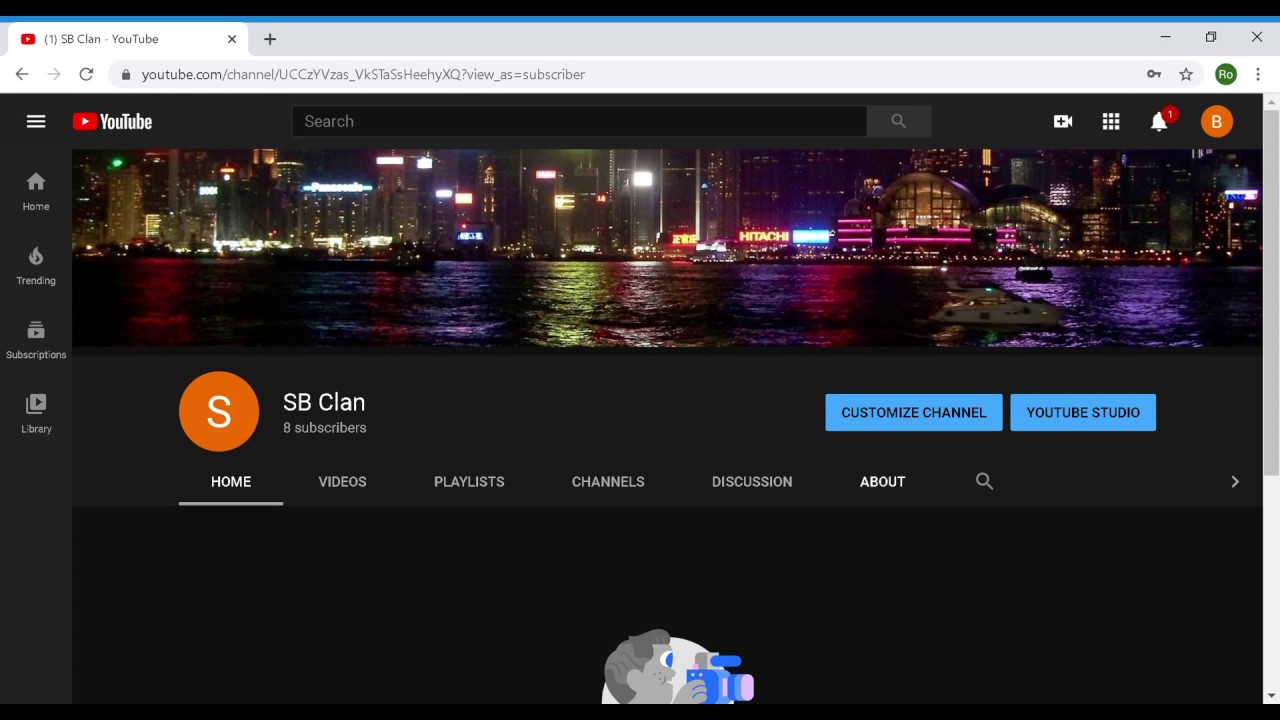Open saved passwords key icon
This screenshot has width=1280, height=720.
[1154, 74]
